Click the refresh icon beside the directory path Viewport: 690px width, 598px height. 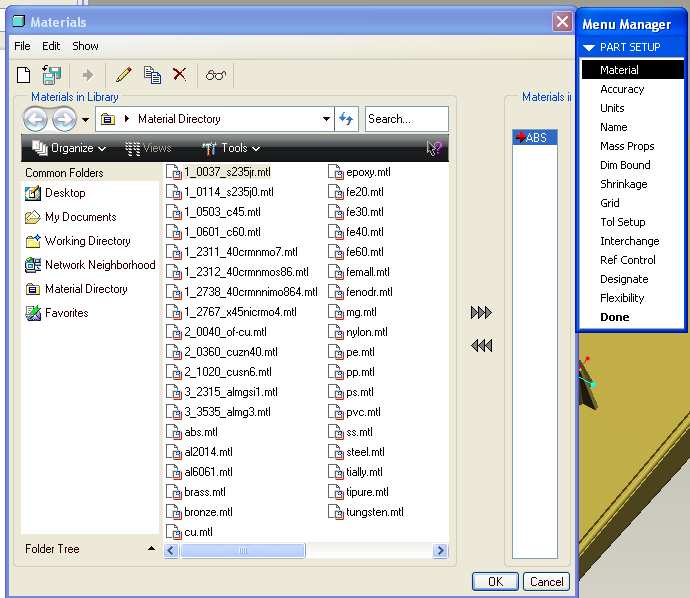(346, 119)
